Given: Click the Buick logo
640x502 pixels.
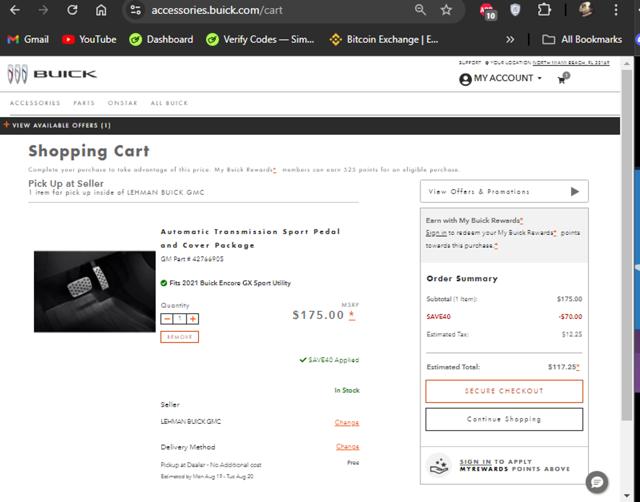Looking at the screenshot, I should tap(52, 74).
